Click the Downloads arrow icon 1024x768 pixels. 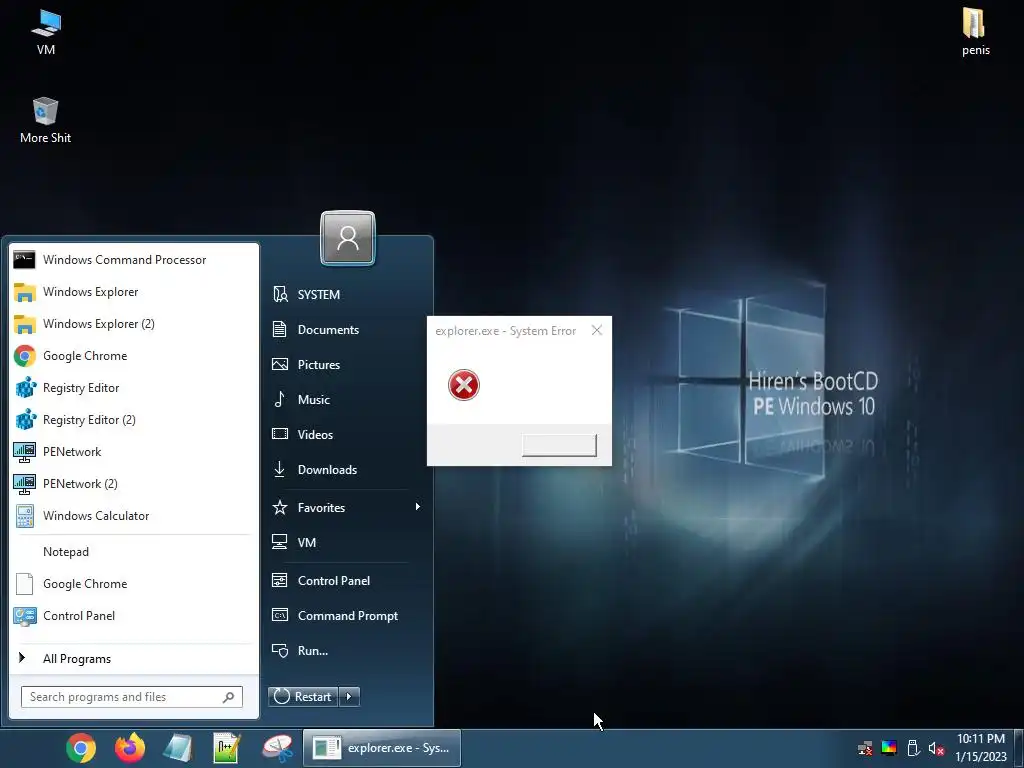tap(280, 469)
